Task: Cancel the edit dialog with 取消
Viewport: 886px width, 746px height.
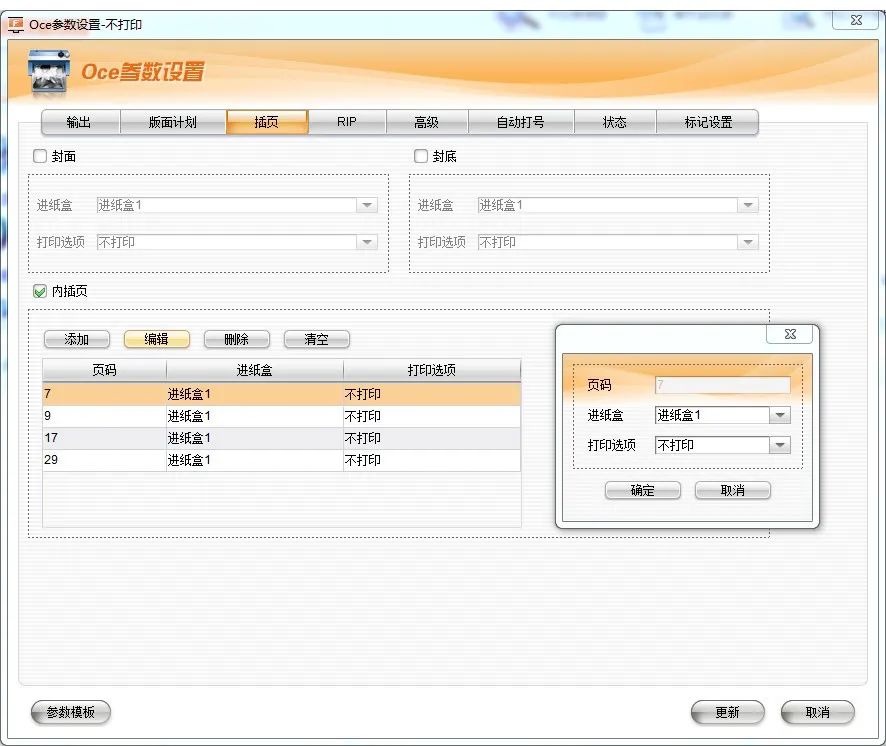Action: click(732, 491)
